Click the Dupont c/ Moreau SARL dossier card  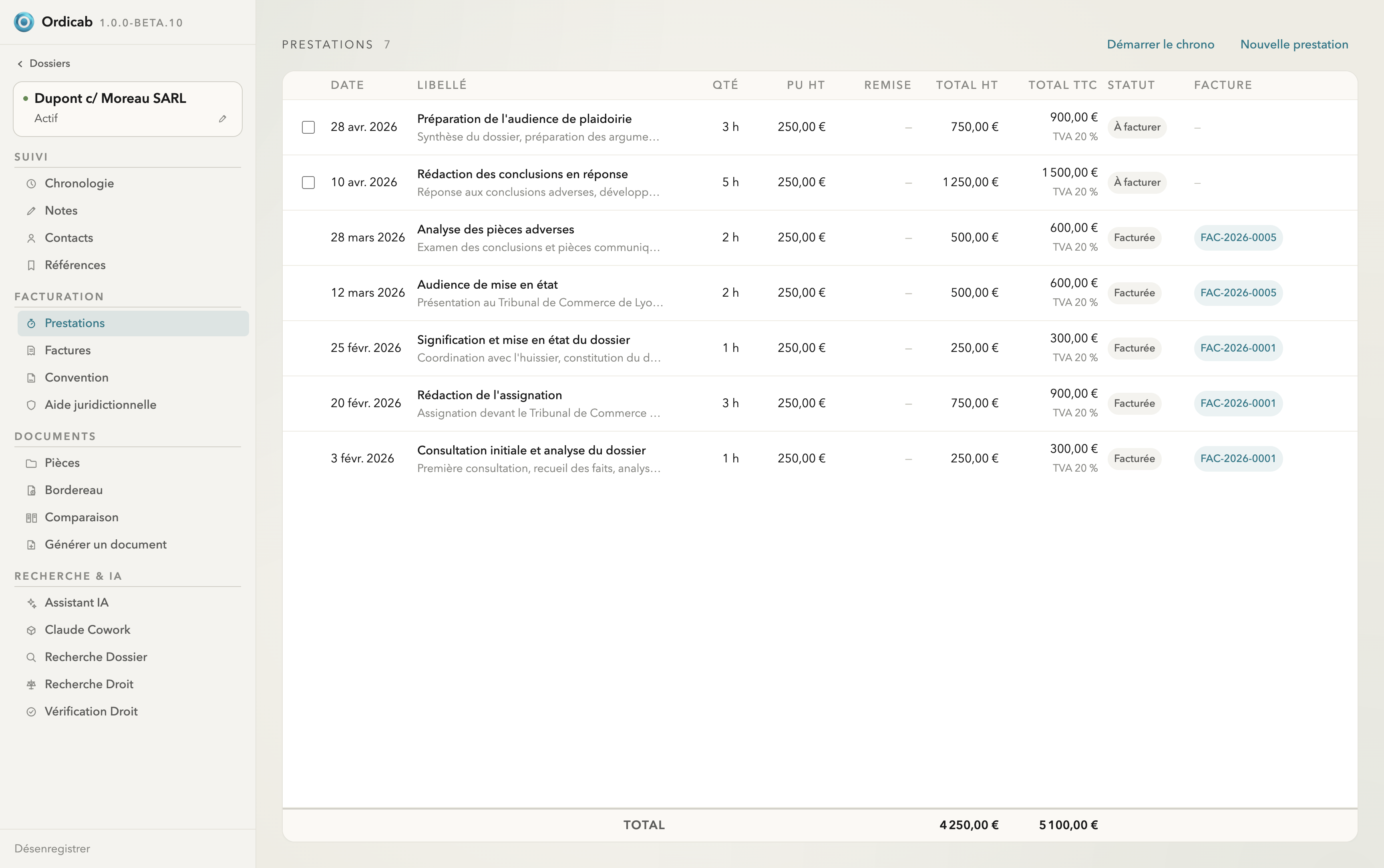click(x=127, y=109)
